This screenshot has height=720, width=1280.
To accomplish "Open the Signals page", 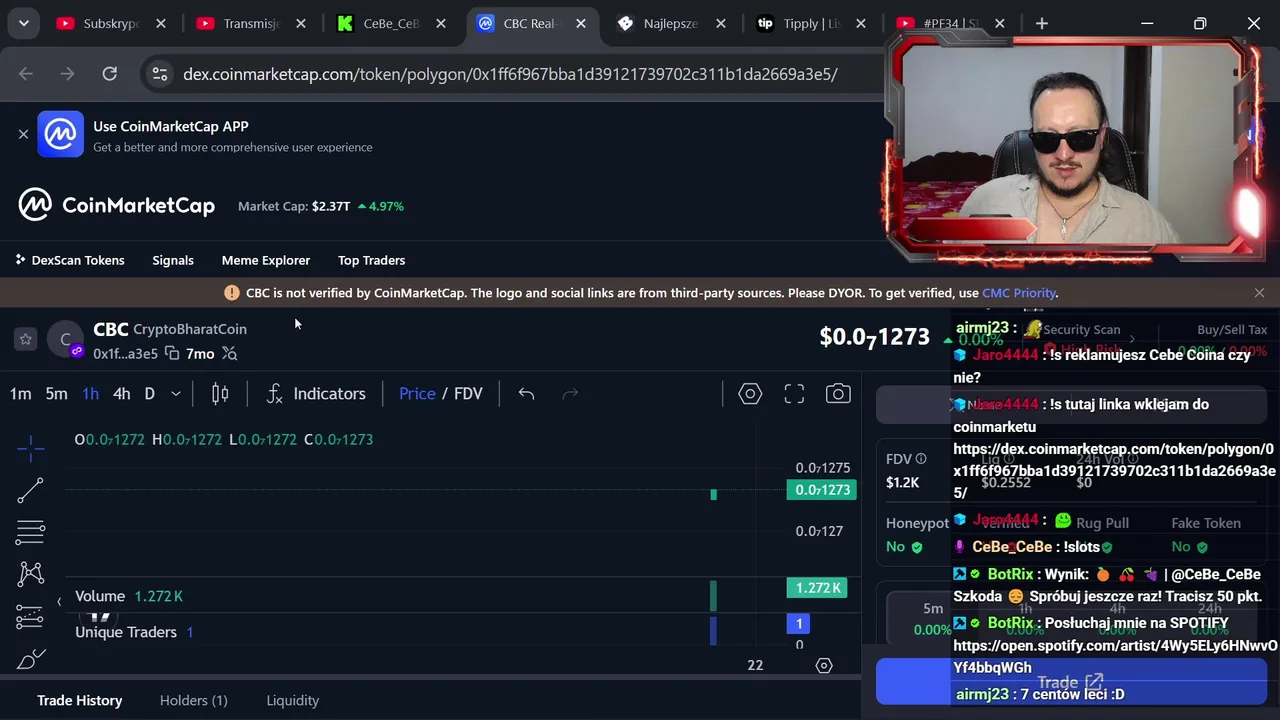I will point(173,260).
